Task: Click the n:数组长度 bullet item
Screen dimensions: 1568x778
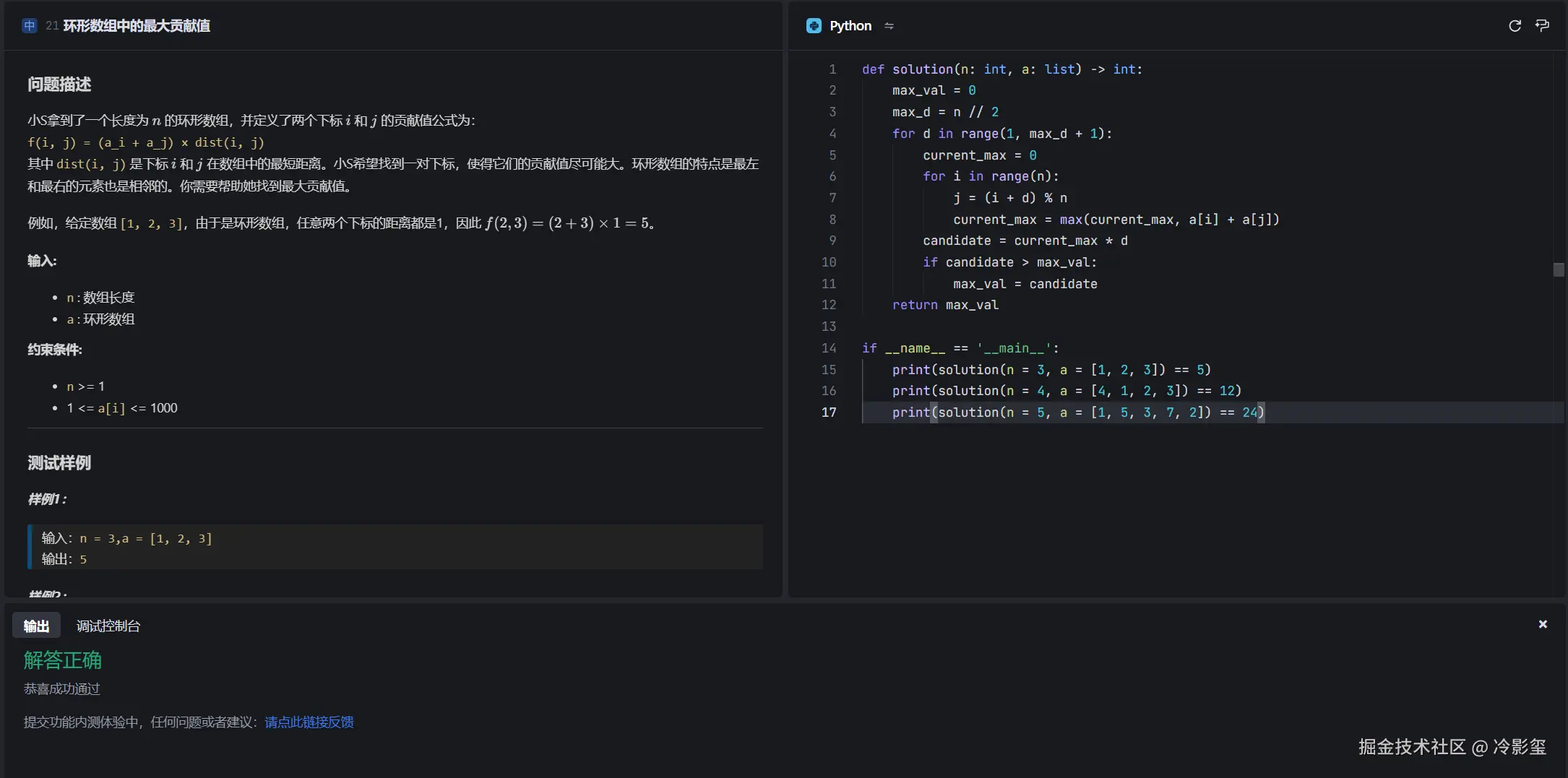Action: tap(100, 298)
